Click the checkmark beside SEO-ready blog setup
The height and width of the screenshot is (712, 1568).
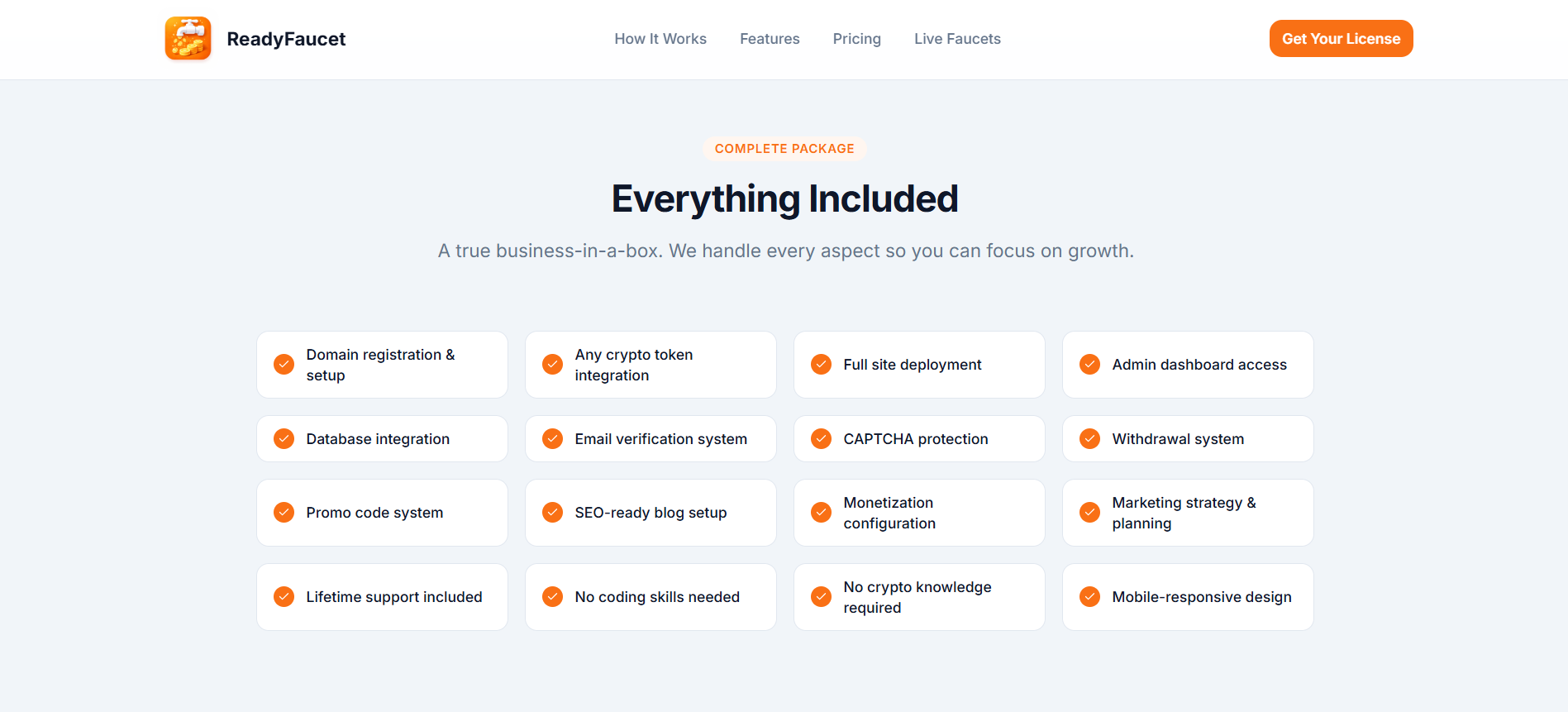pyautogui.click(x=552, y=512)
